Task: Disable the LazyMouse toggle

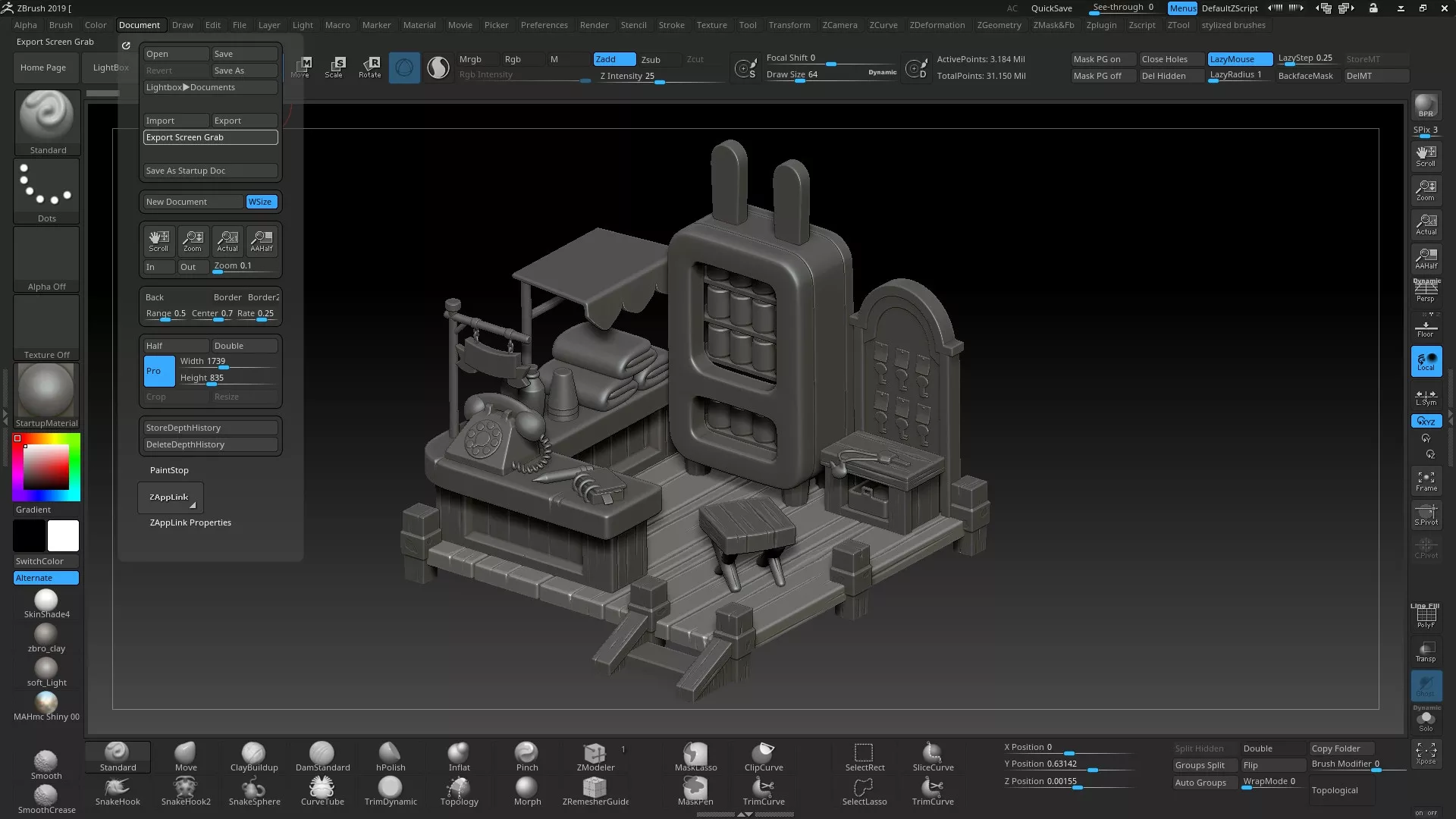Action: coord(1240,59)
